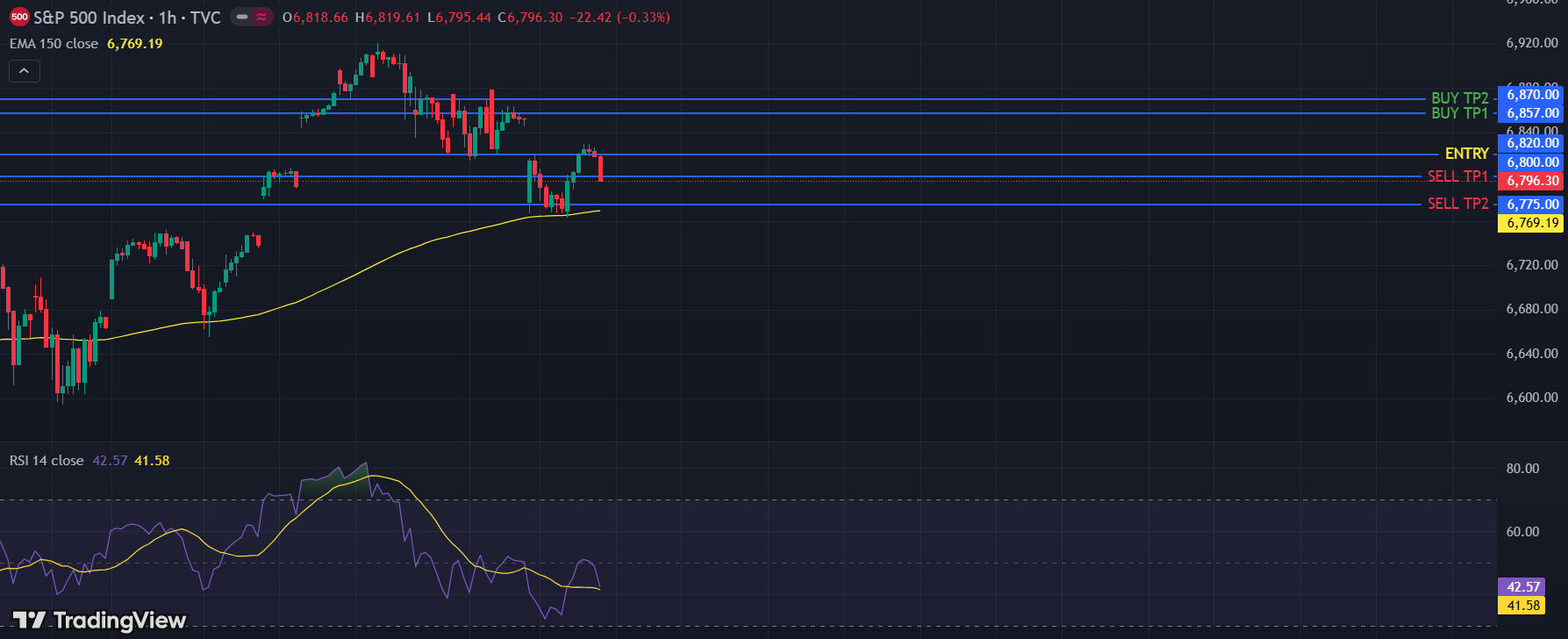This screenshot has height=639, width=1568.
Task: Collapse the indicator legend with the chevron
Action: click(x=25, y=71)
